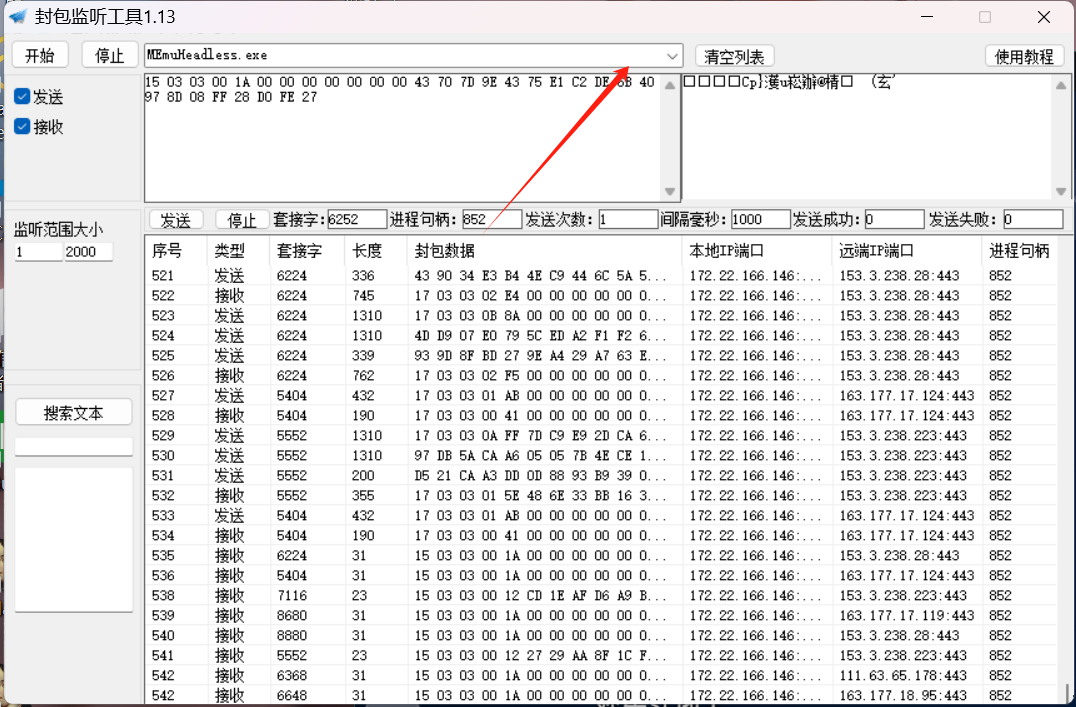Select packet row 530 in the list
Viewport: 1076px width, 707px height.
[x=300, y=455]
